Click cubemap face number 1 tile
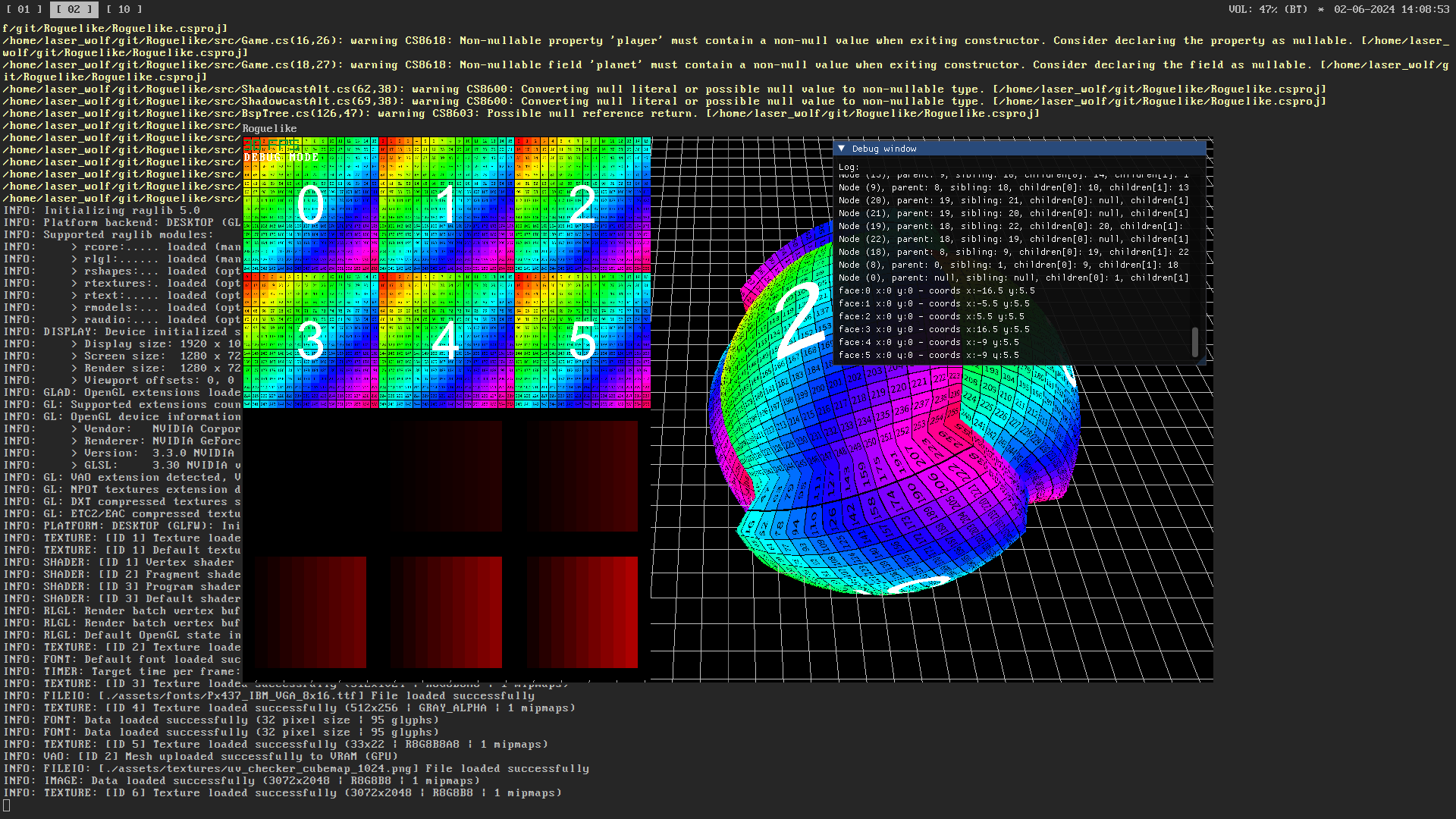This screenshot has width=1456, height=819. pos(447,205)
